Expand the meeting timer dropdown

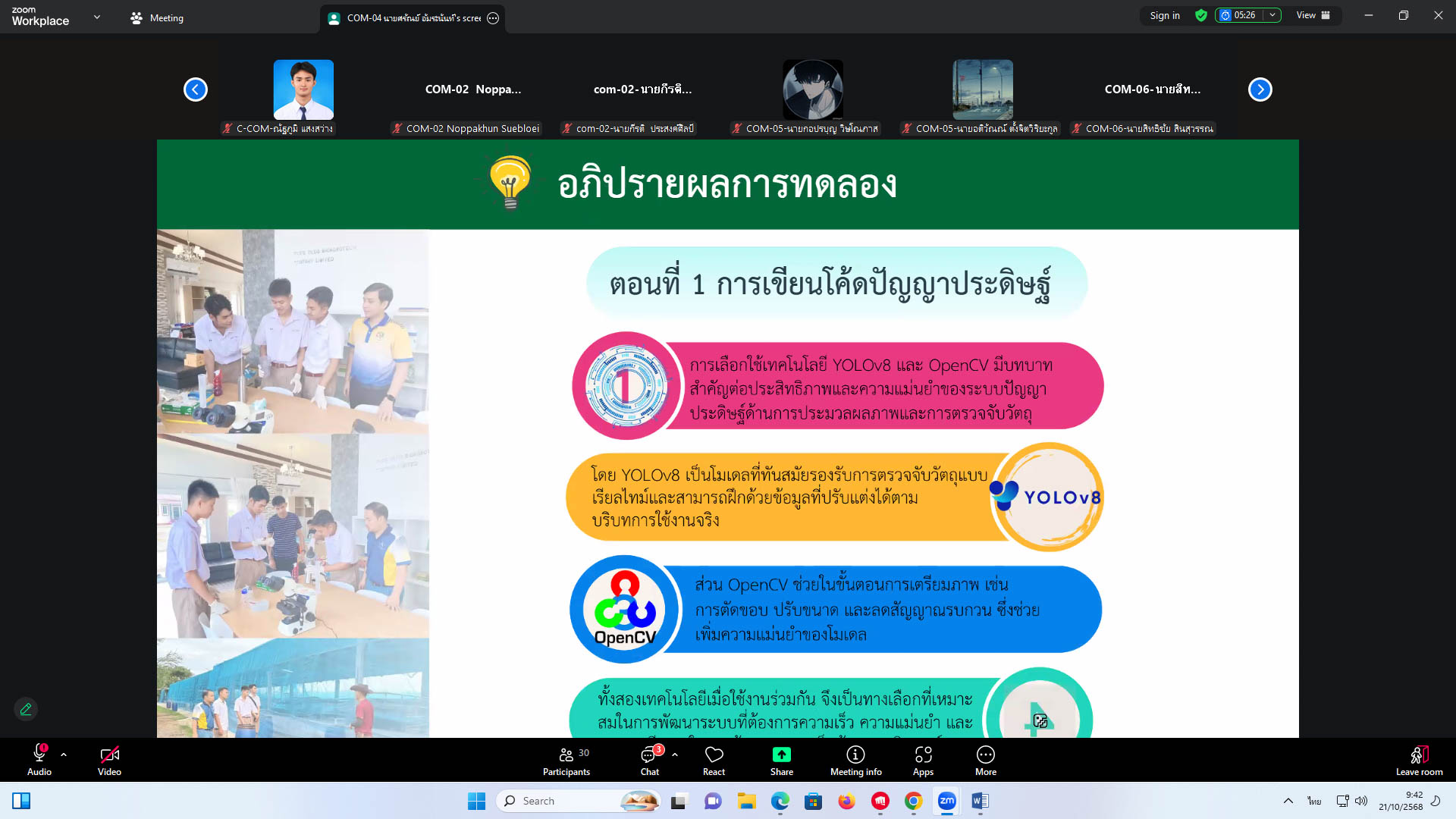click(1272, 15)
